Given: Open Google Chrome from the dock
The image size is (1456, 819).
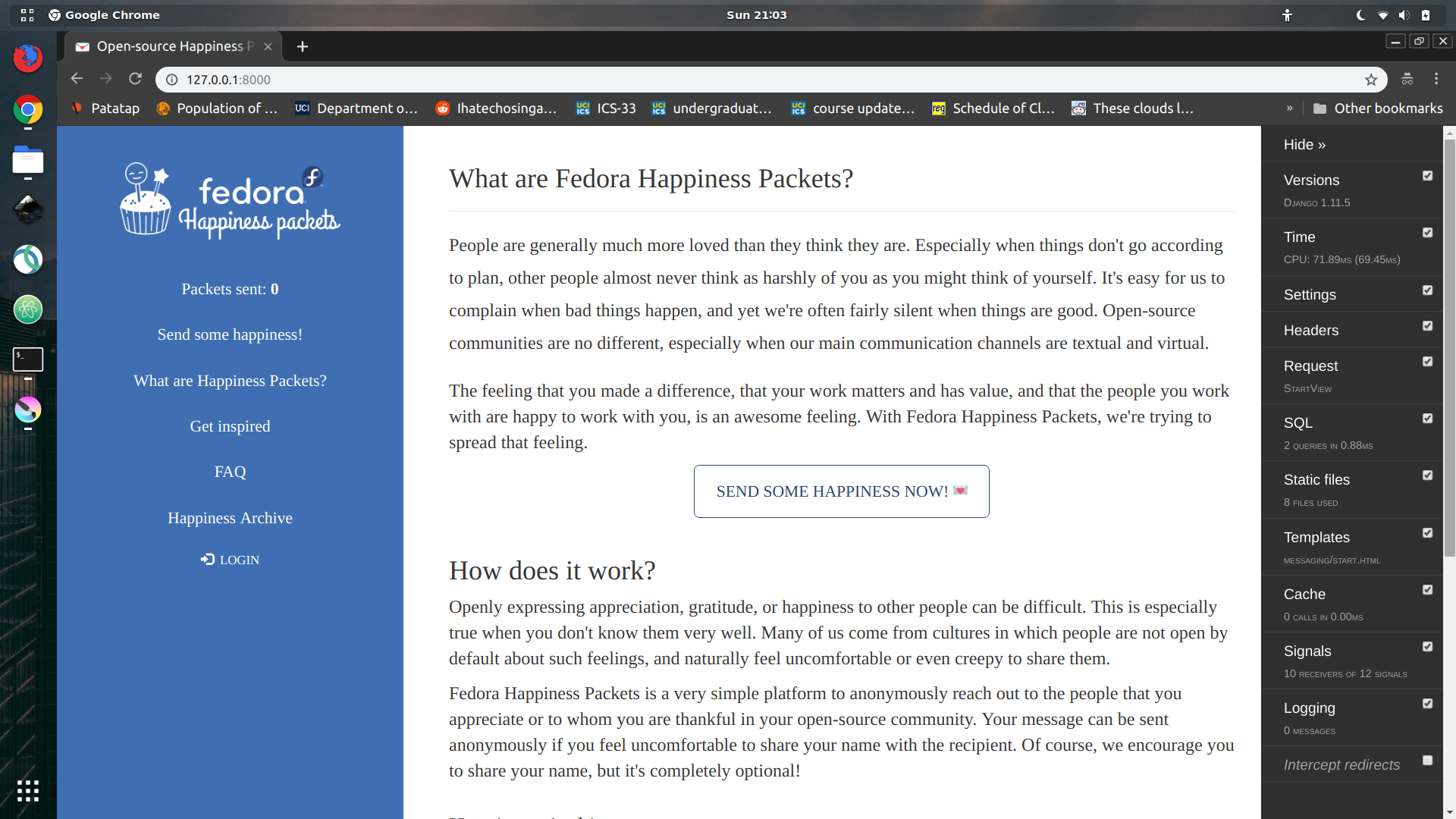Looking at the screenshot, I should coord(28,111).
